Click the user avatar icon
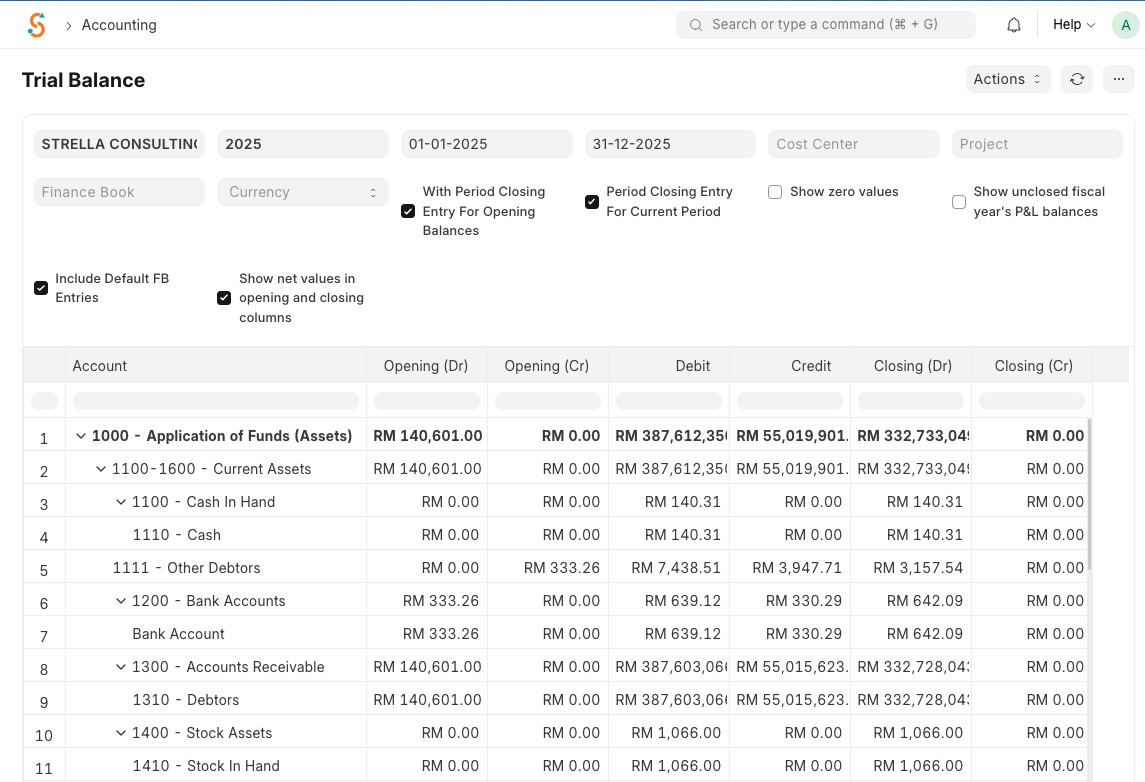The width and height of the screenshot is (1145, 782). coord(1126,25)
